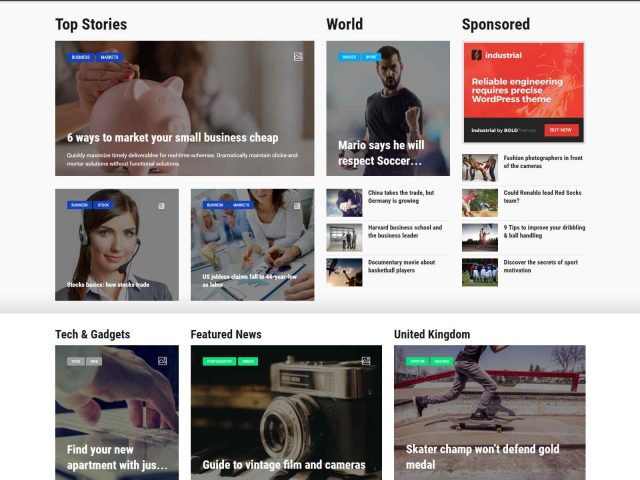This screenshot has width=640, height=480.
Task: Open 'Could Ronaldo lead Red Socks team?'
Action: 542,197
